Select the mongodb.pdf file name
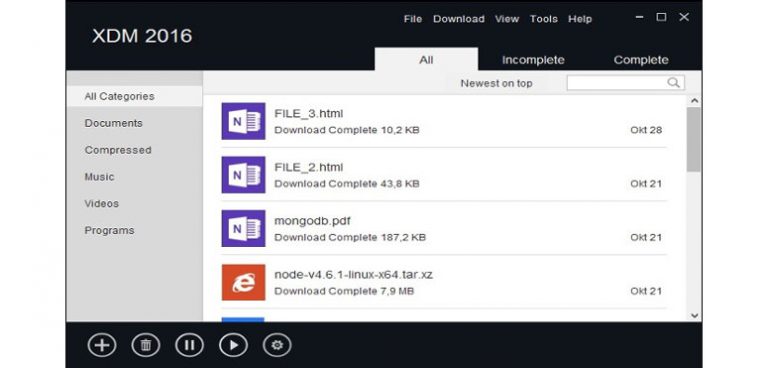This screenshot has height=368, width=768. [x=312, y=221]
